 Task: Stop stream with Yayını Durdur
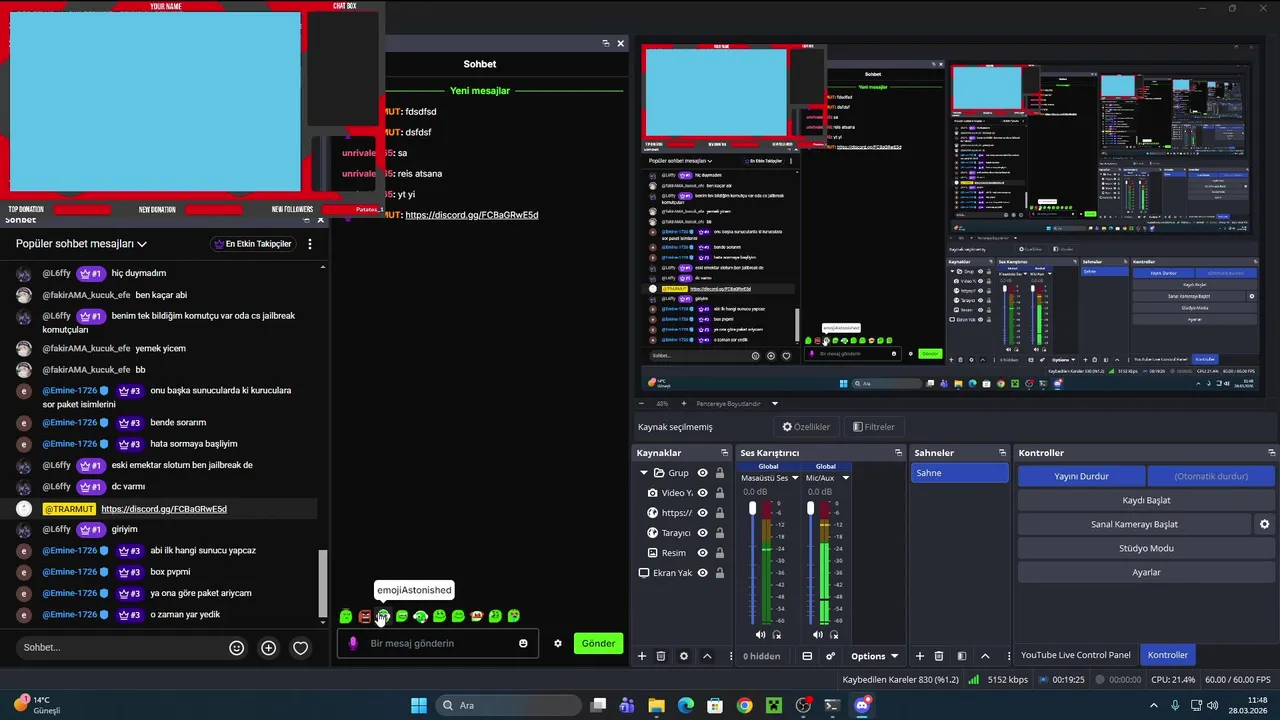(x=1081, y=476)
